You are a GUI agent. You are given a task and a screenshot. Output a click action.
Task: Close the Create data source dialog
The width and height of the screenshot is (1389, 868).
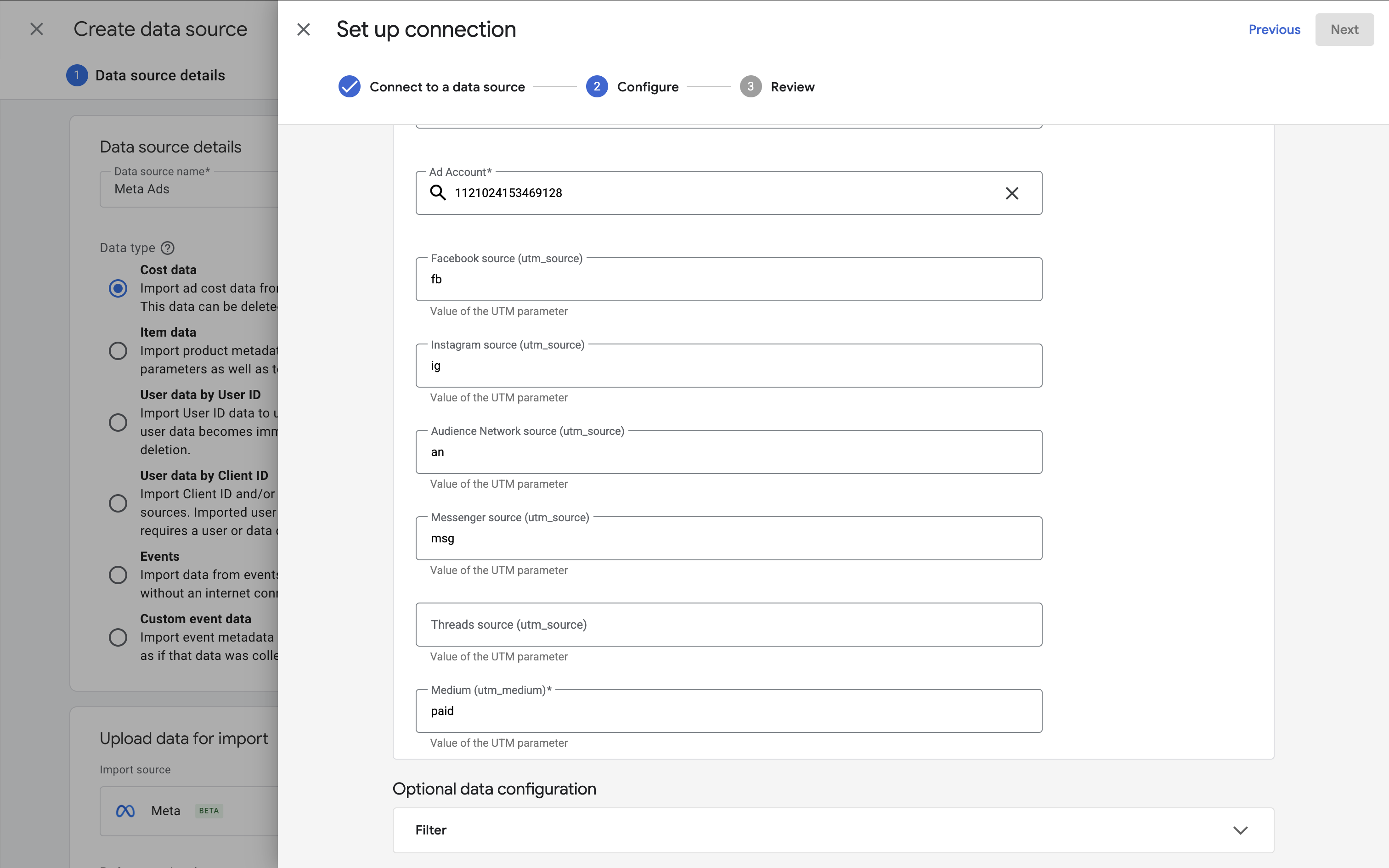point(37,29)
